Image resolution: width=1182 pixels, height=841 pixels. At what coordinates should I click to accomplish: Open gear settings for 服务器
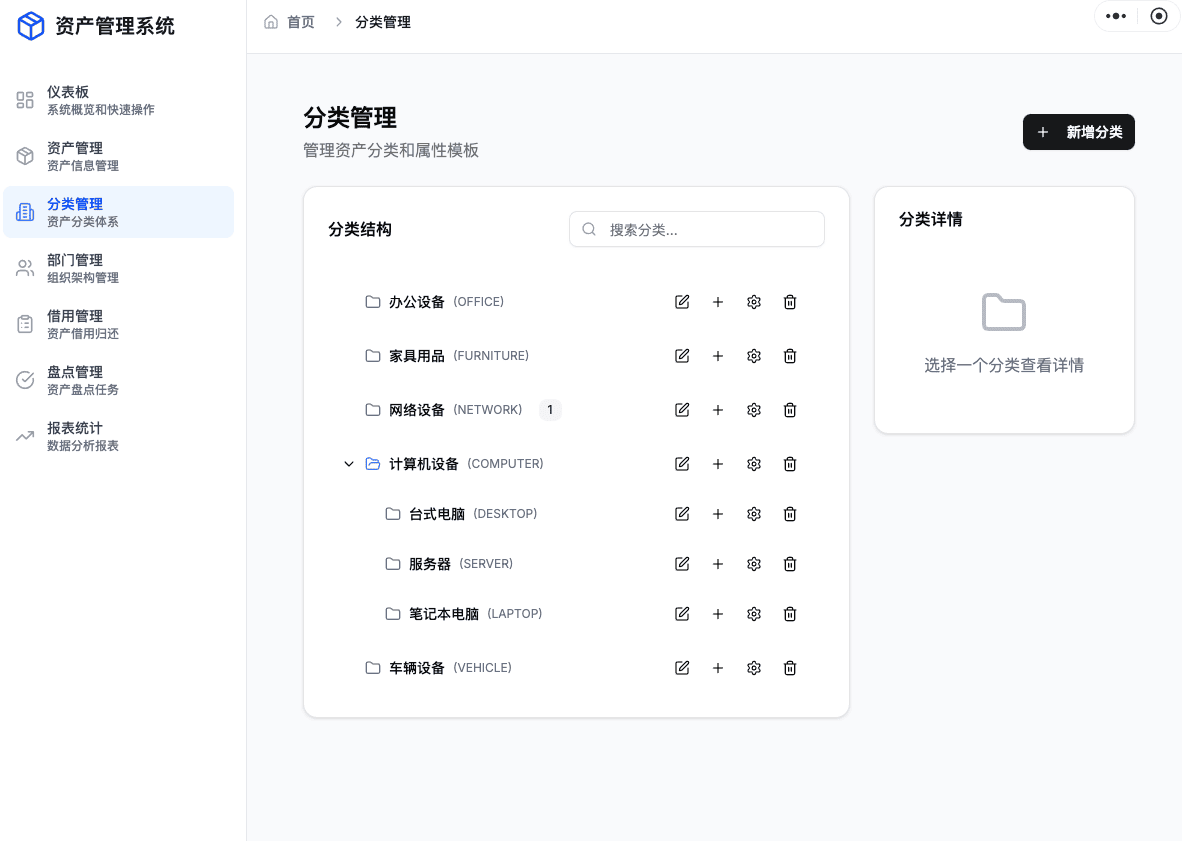754,564
